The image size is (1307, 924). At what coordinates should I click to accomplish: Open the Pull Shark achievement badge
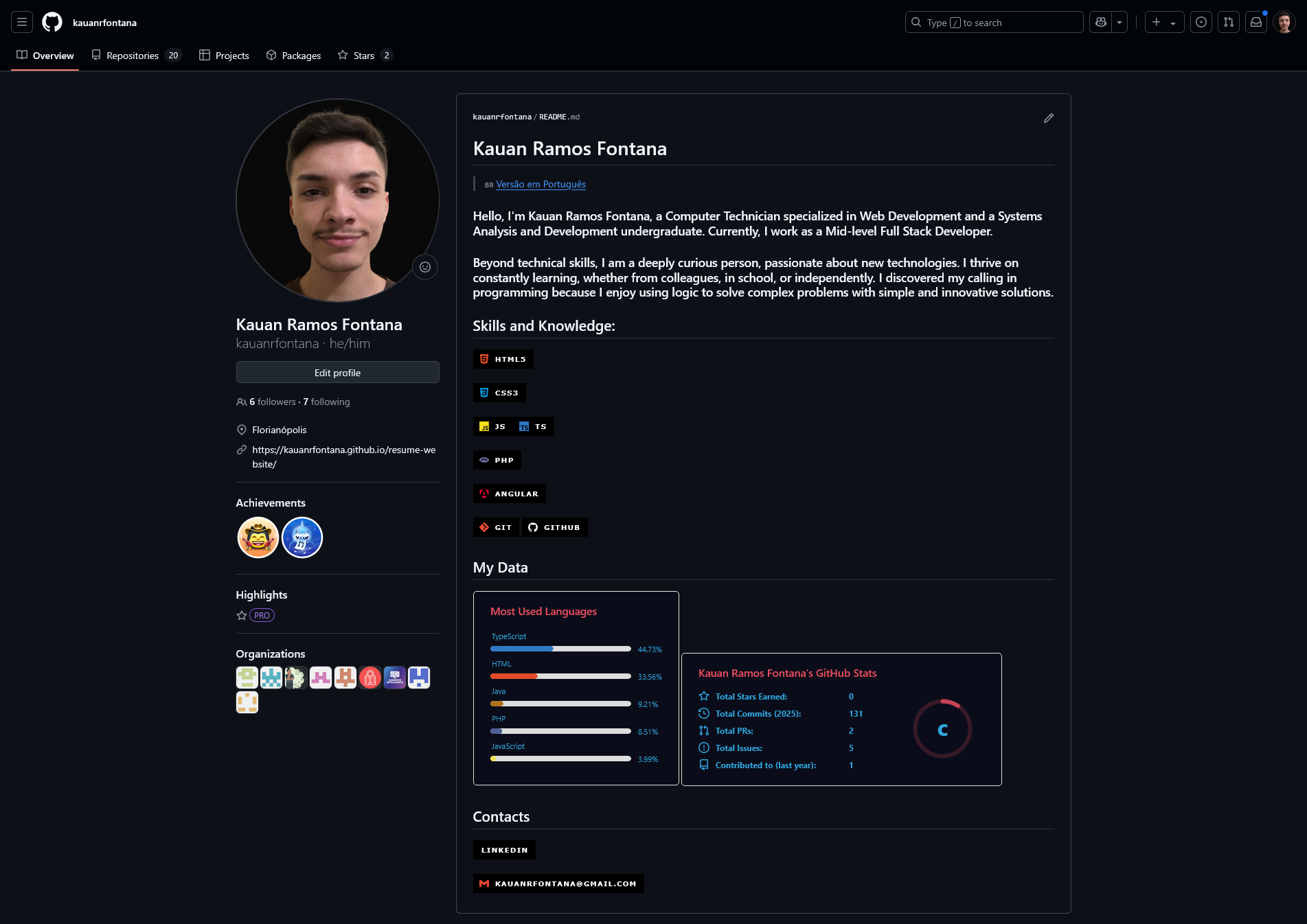coord(302,537)
